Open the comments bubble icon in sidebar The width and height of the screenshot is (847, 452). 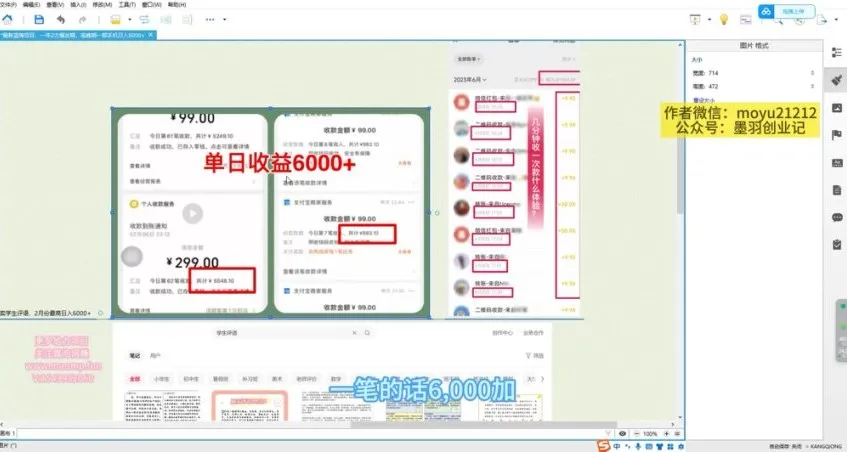[x=837, y=216]
